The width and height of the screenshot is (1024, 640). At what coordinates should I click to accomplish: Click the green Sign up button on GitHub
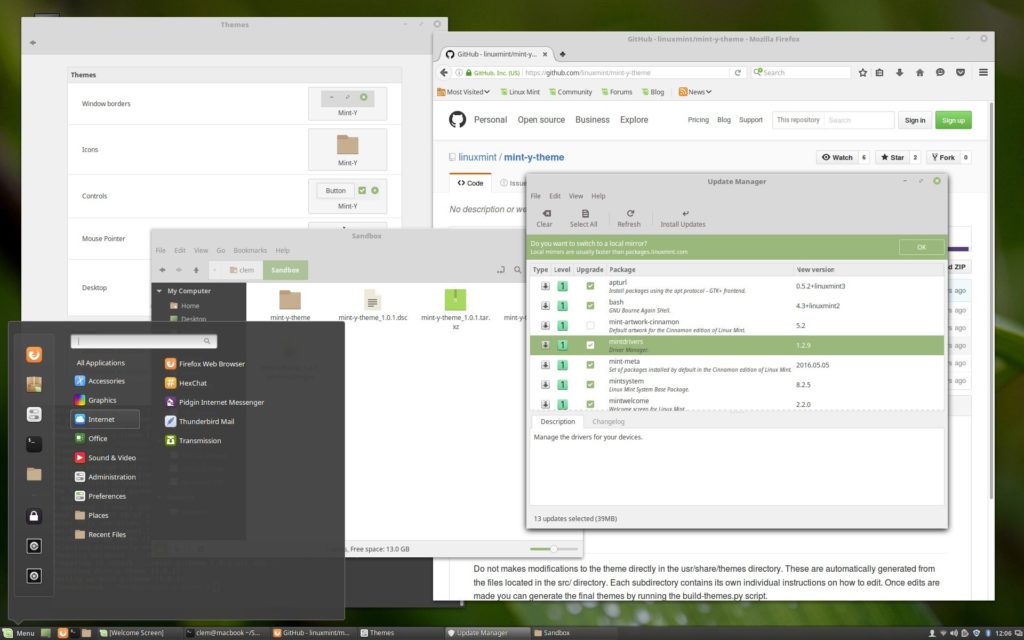pyautogui.click(x=953, y=119)
